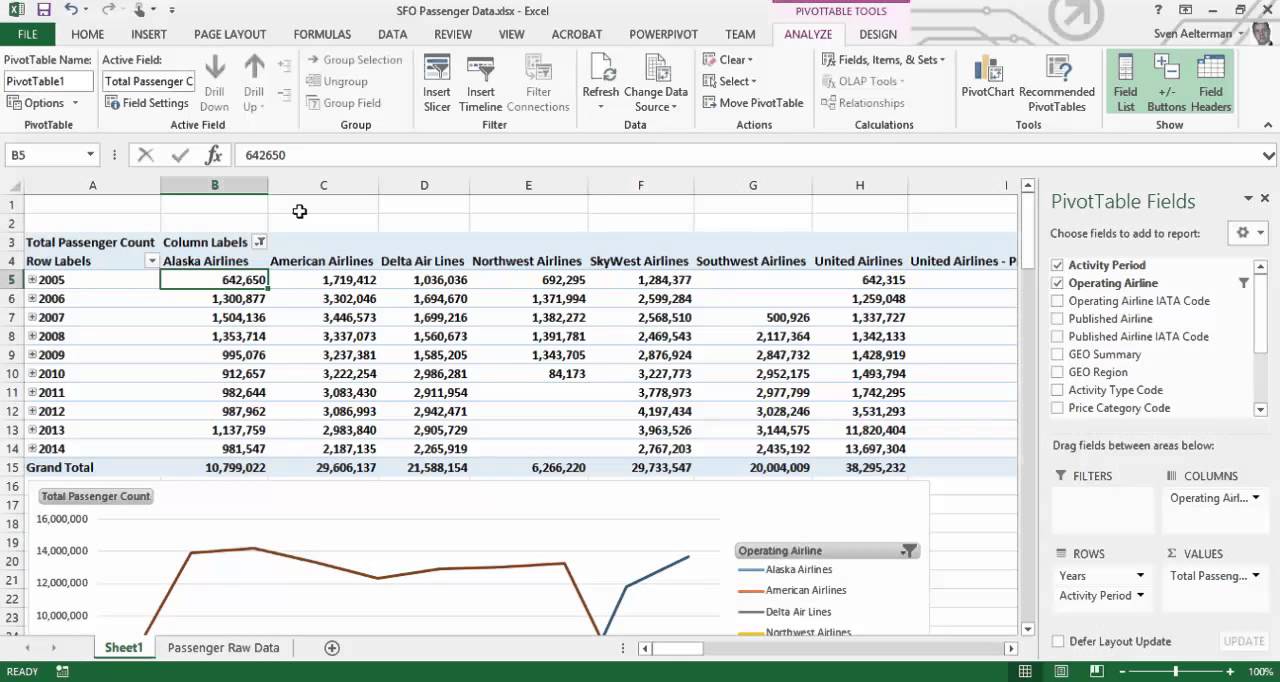1280x682 pixels.
Task: Select column B header
Action: click(214, 185)
